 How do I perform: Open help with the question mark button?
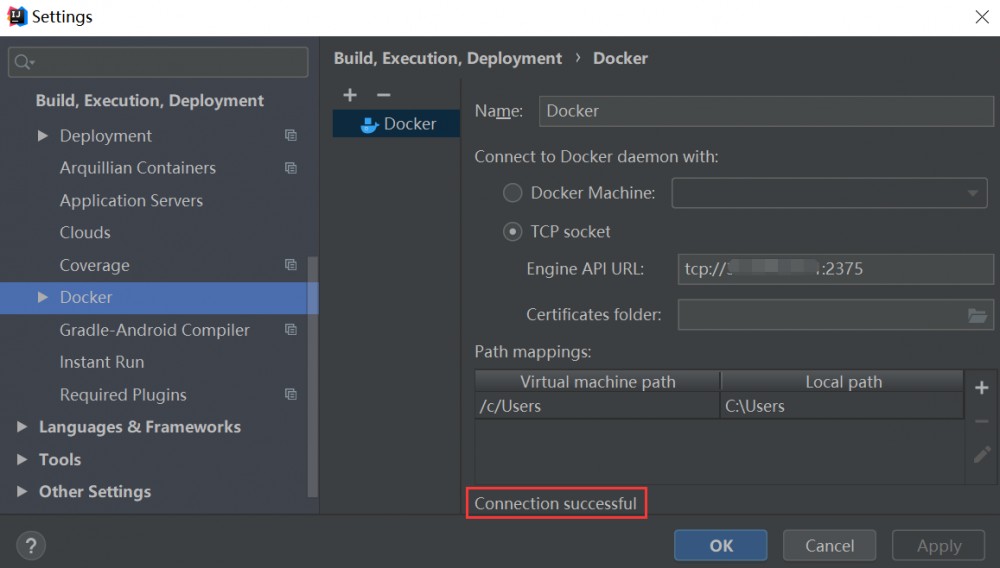(31, 546)
